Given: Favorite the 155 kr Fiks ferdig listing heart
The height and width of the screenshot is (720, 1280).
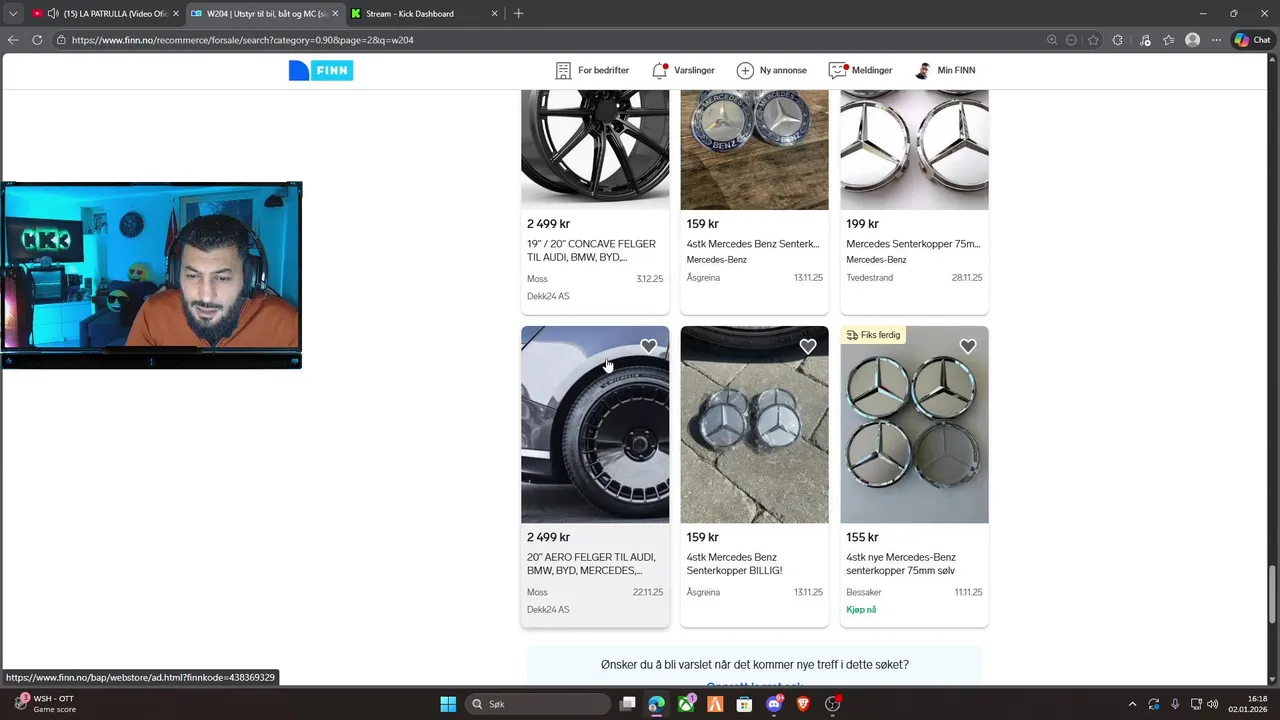Looking at the screenshot, I should pyautogui.click(x=968, y=346).
